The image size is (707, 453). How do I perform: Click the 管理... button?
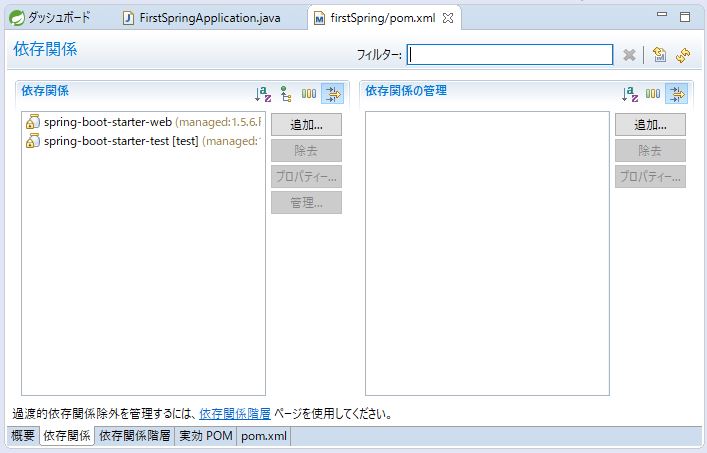pyautogui.click(x=307, y=203)
